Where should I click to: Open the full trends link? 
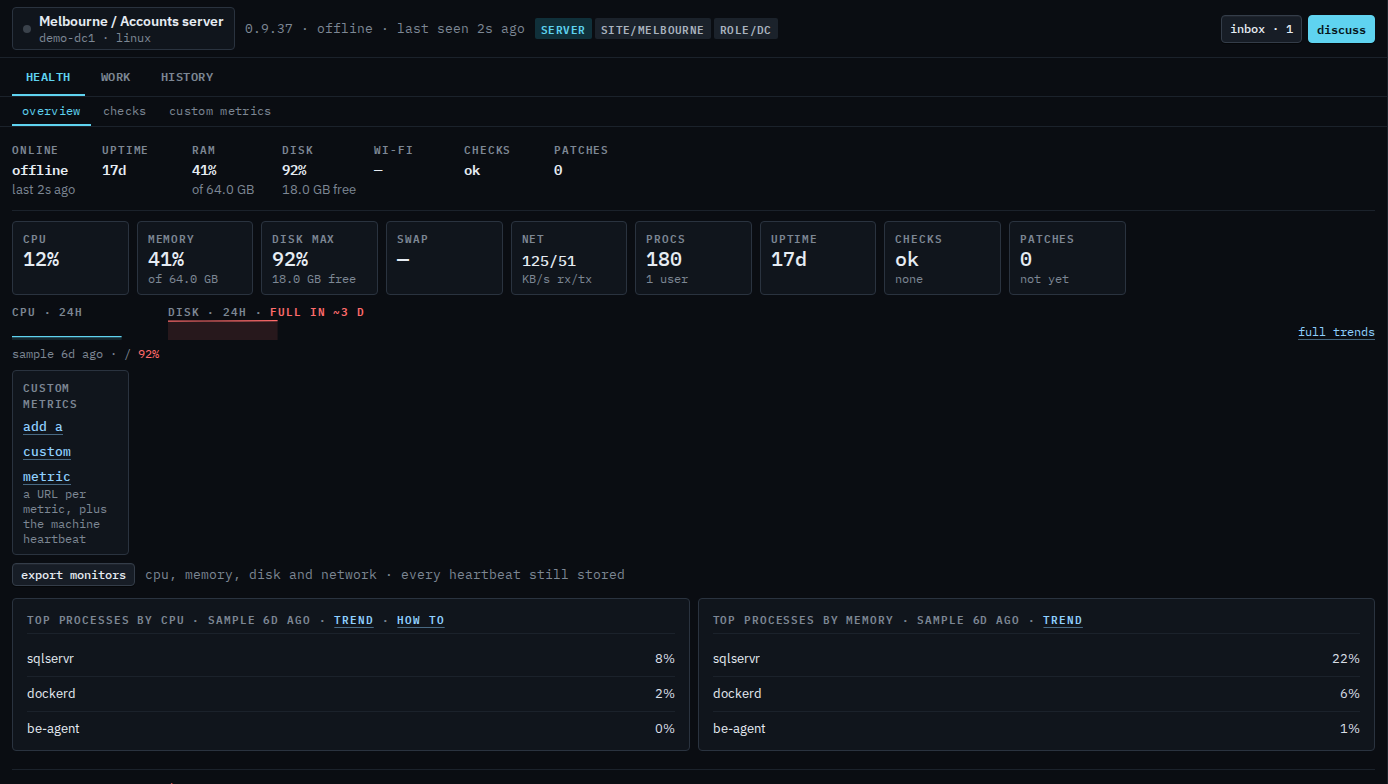(1336, 332)
